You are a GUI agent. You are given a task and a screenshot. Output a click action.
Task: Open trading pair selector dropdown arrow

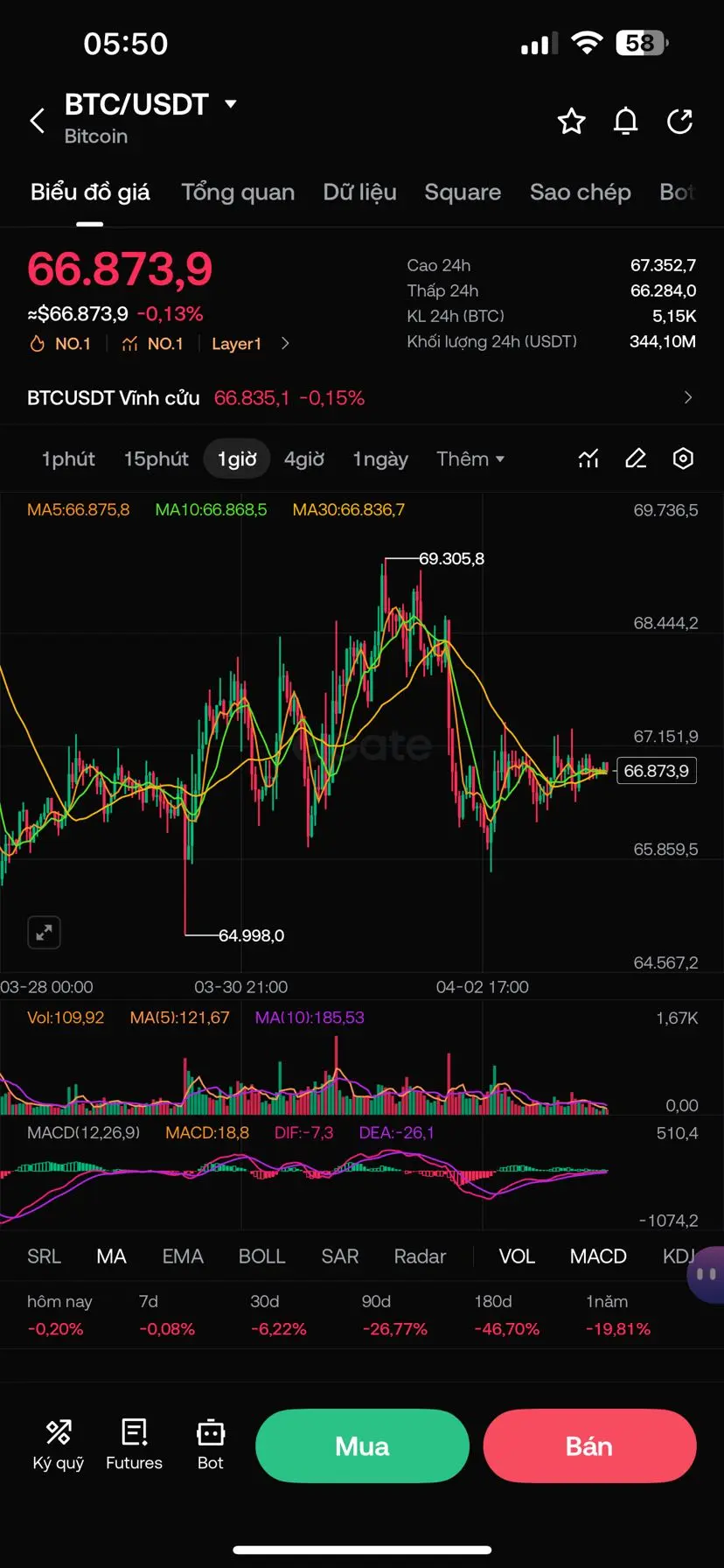tap(231, 104)
